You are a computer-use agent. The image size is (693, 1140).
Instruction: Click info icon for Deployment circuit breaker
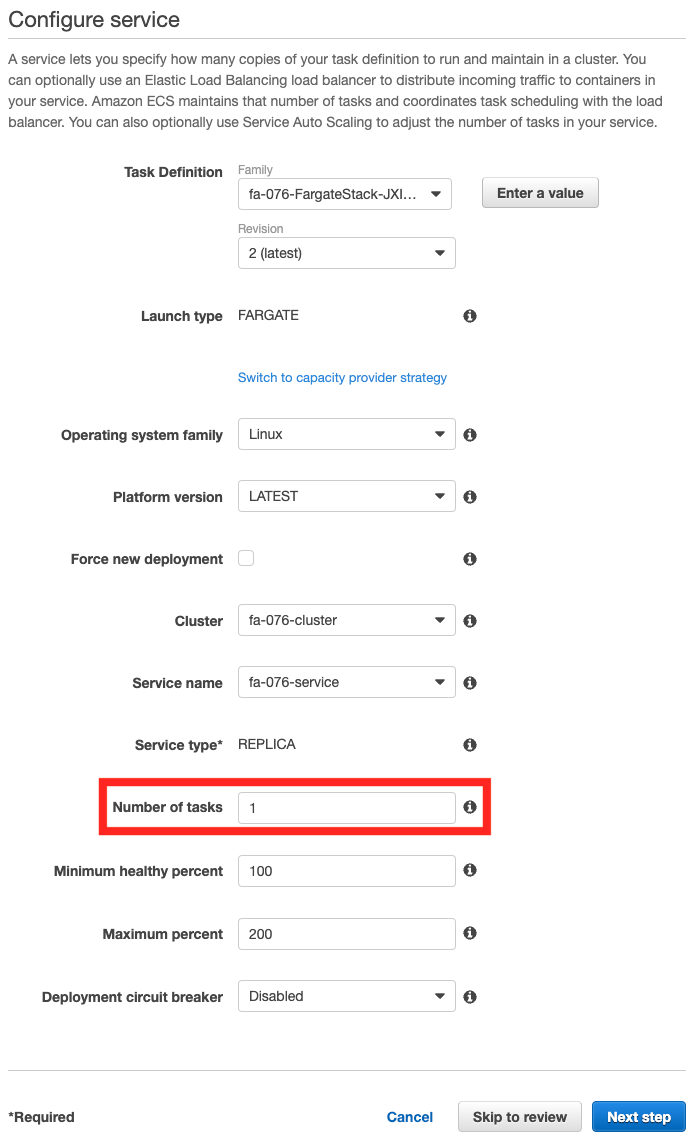470,997
